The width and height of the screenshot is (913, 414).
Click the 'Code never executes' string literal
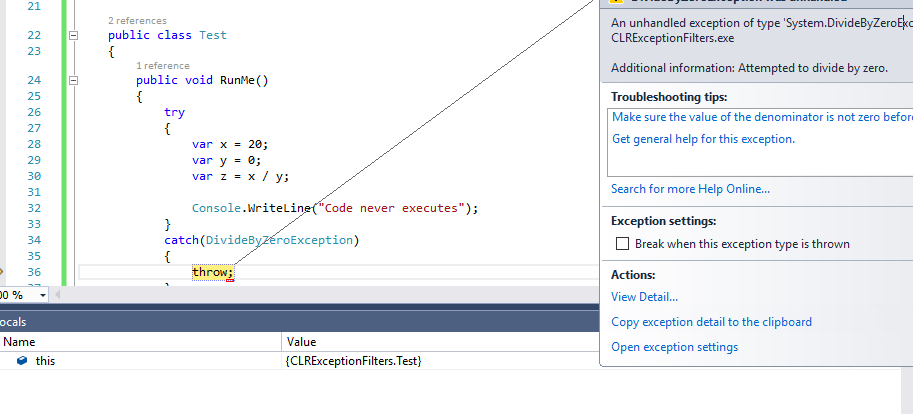pos(391,208)
